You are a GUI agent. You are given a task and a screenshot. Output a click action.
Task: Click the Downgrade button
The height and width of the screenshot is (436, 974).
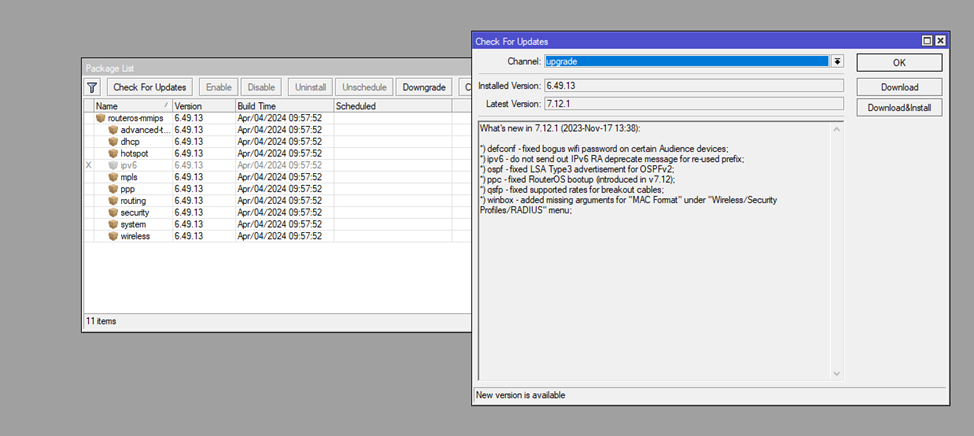point(424,88)
